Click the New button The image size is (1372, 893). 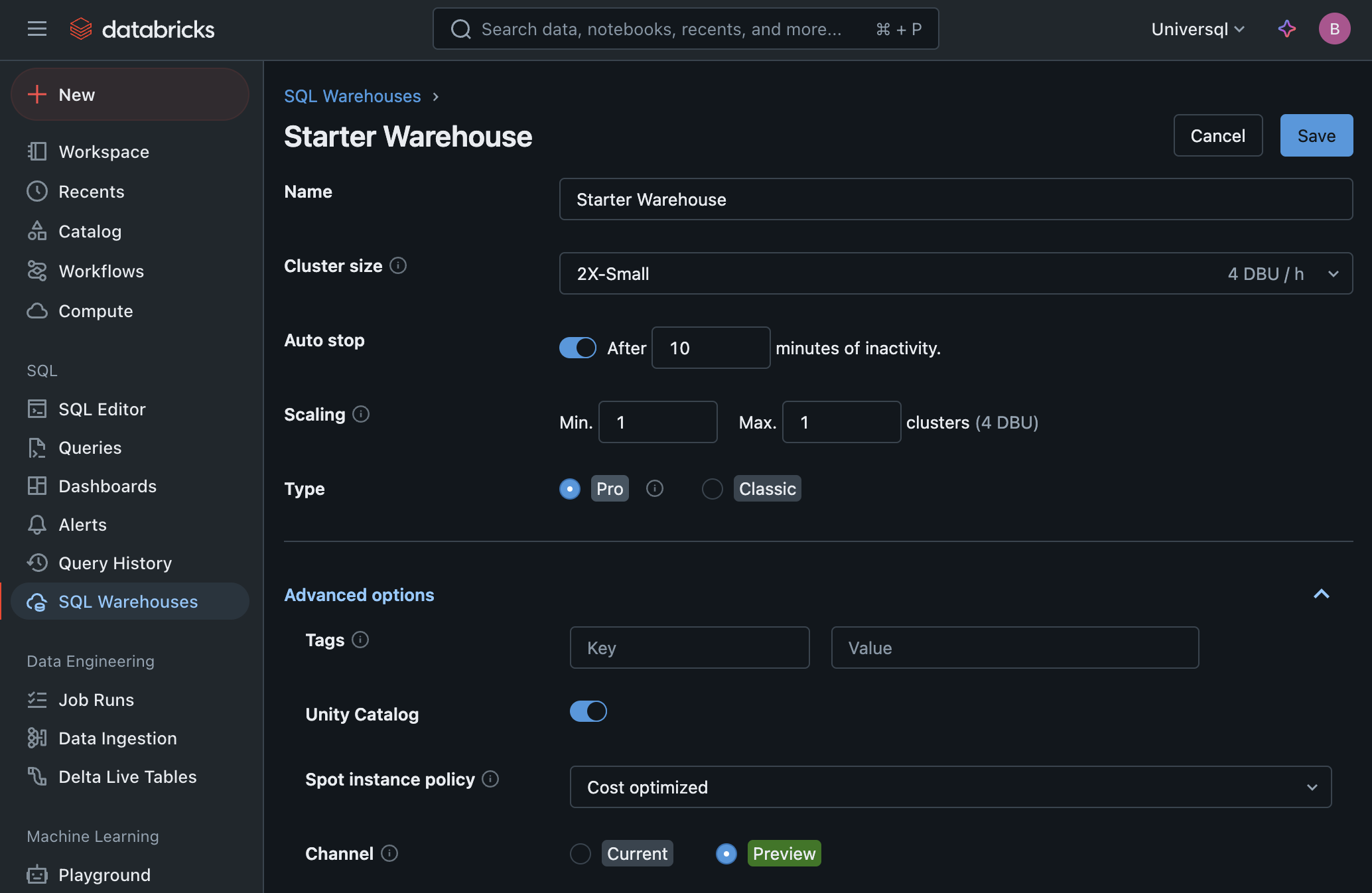click(x=130, y=94)
